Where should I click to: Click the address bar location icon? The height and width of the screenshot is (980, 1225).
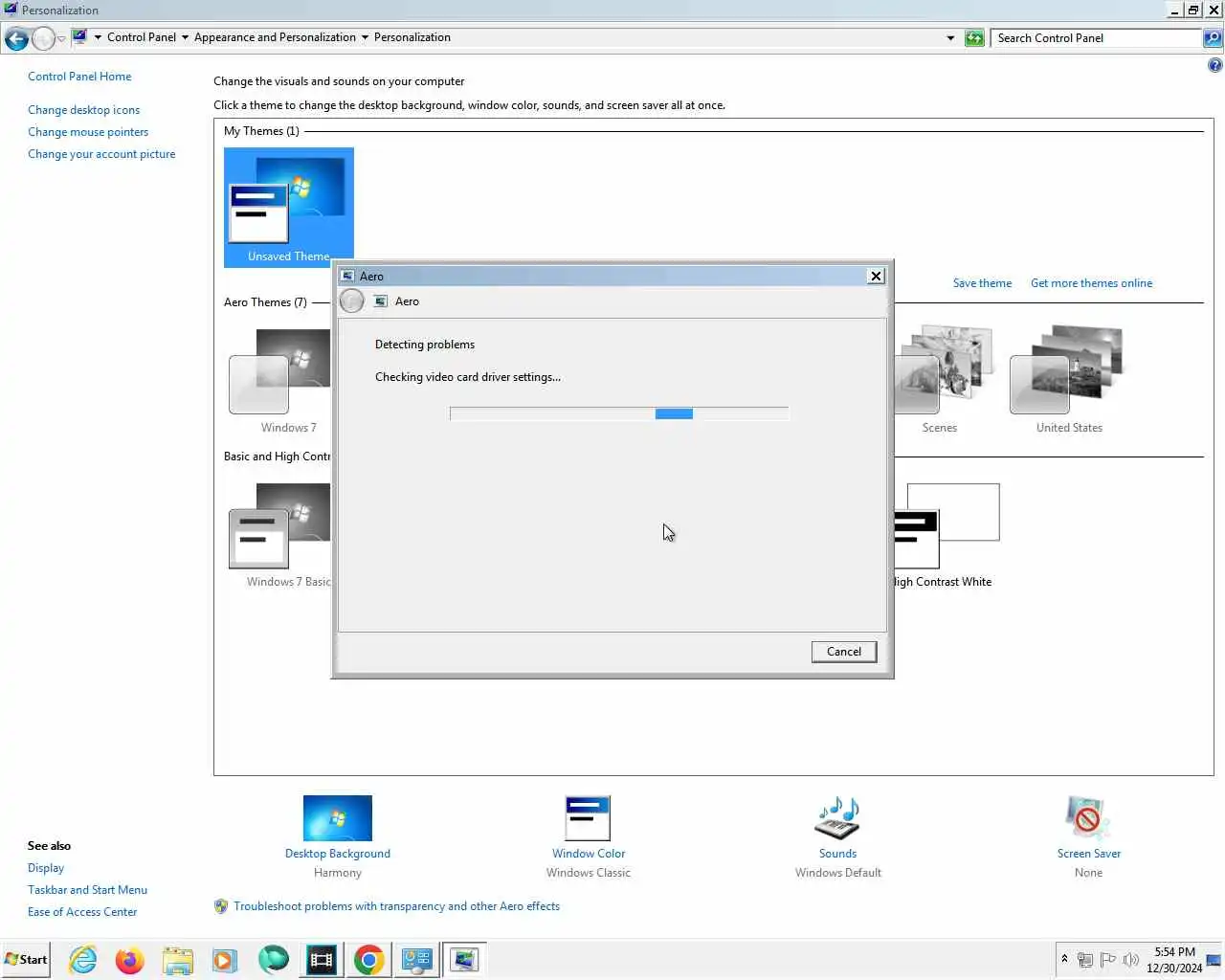(80, 37)
